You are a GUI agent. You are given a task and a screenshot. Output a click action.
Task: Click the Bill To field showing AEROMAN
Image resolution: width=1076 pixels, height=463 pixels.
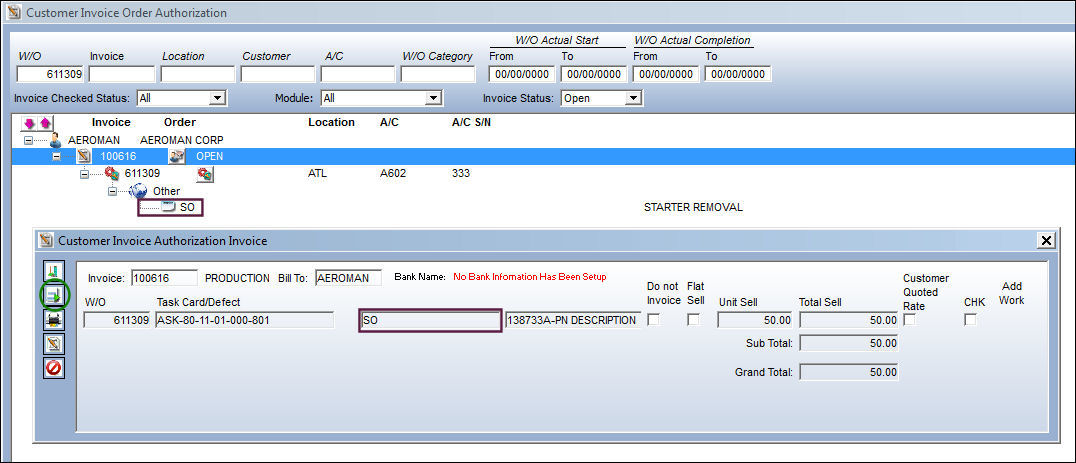(x=349, y=278)
